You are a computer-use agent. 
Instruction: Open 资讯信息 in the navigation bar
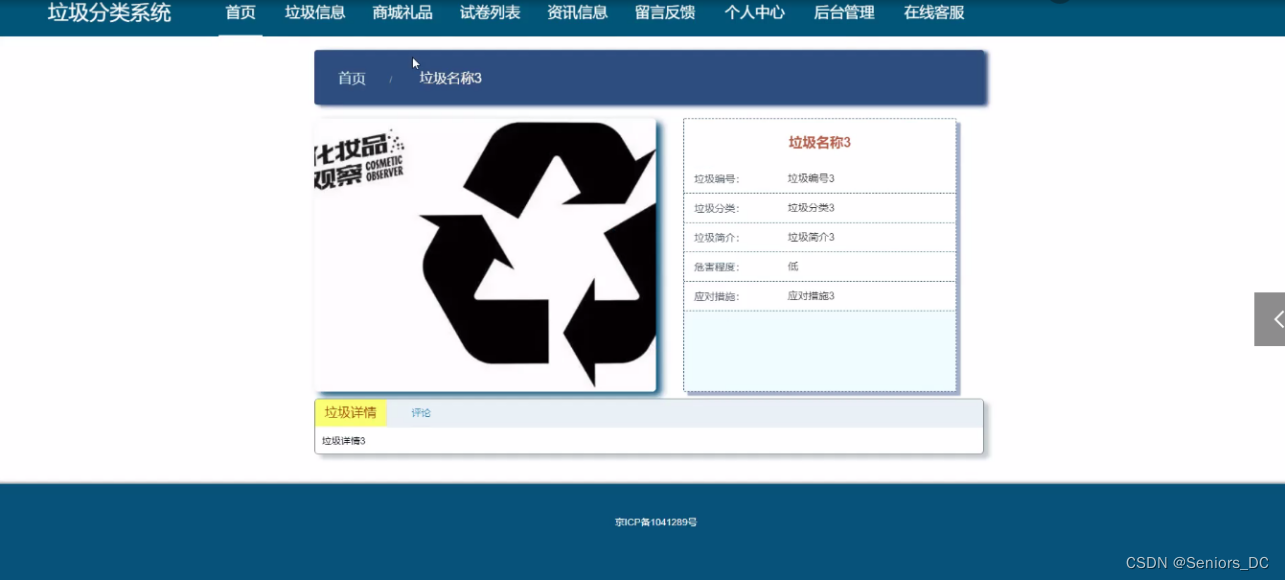pos(577,13)
